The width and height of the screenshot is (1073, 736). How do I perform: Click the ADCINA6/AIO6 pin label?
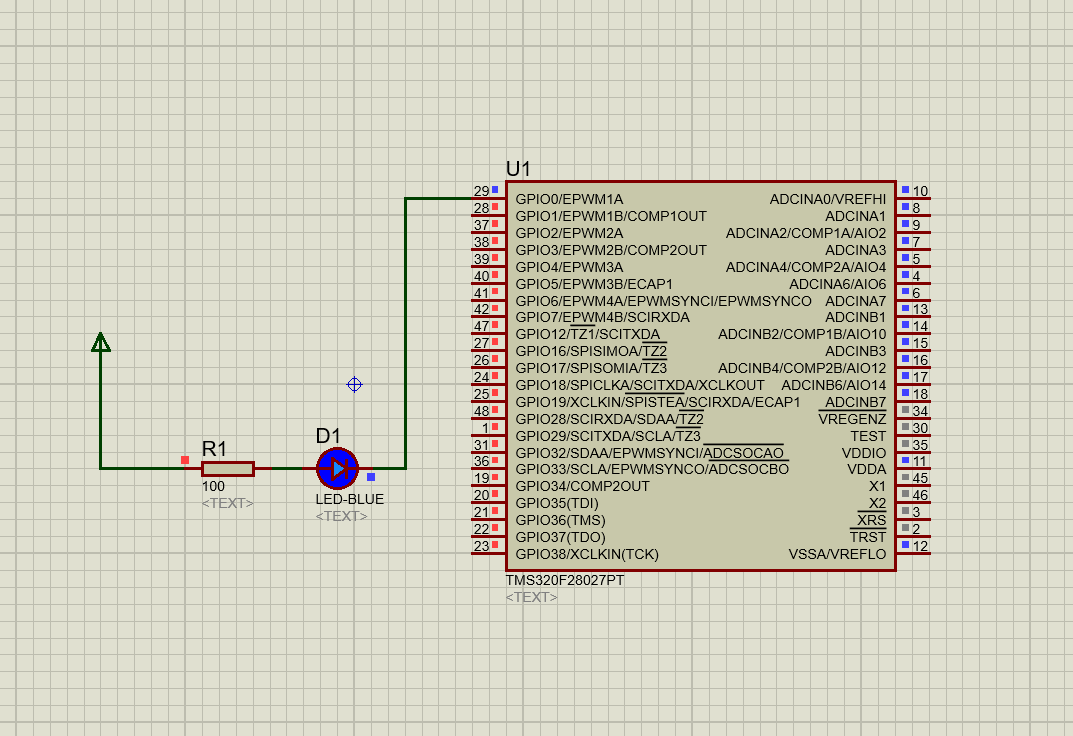point(838,284)
